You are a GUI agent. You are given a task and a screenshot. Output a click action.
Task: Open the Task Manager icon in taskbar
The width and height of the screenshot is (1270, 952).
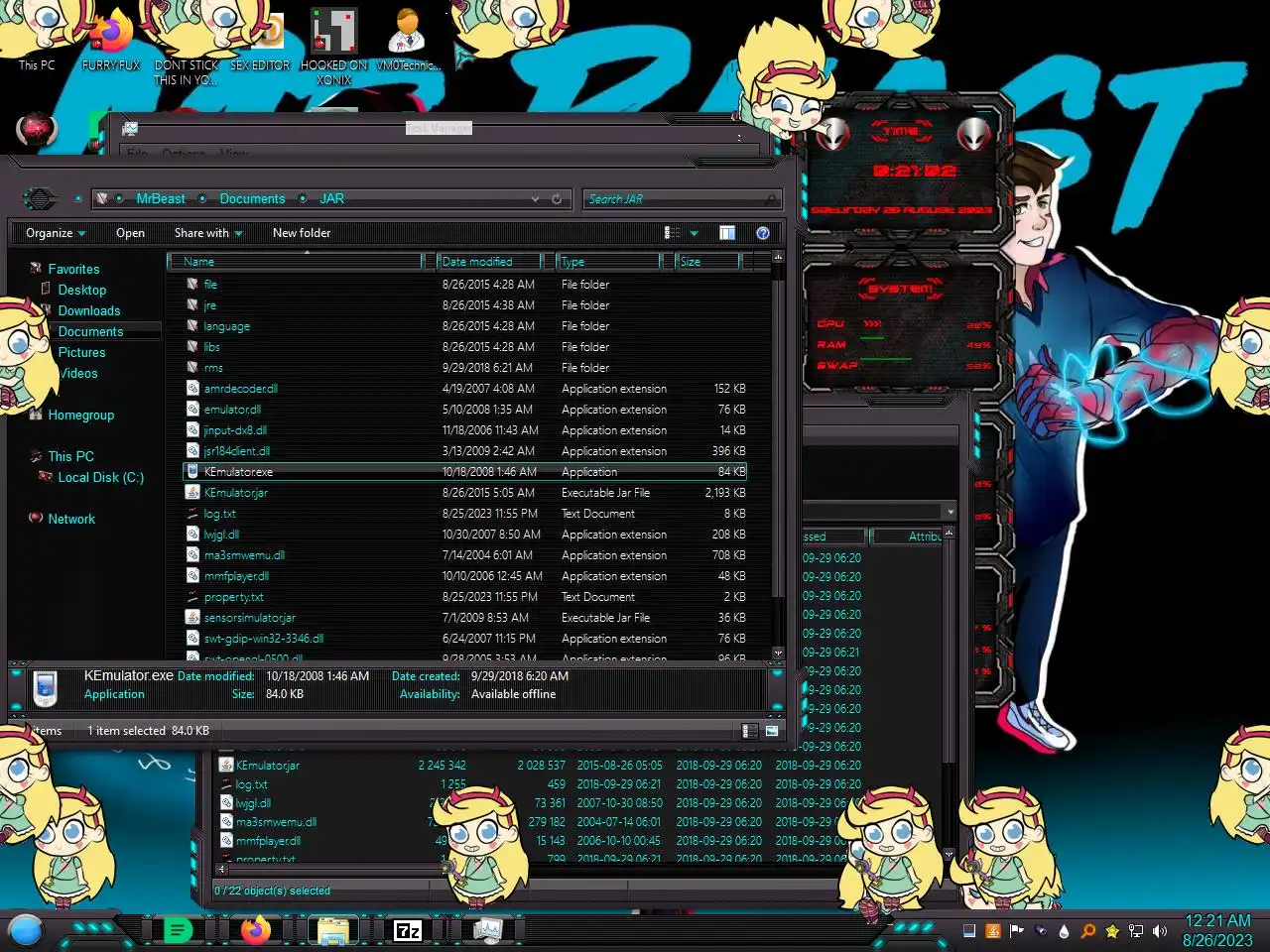click(x=487, y=930)
